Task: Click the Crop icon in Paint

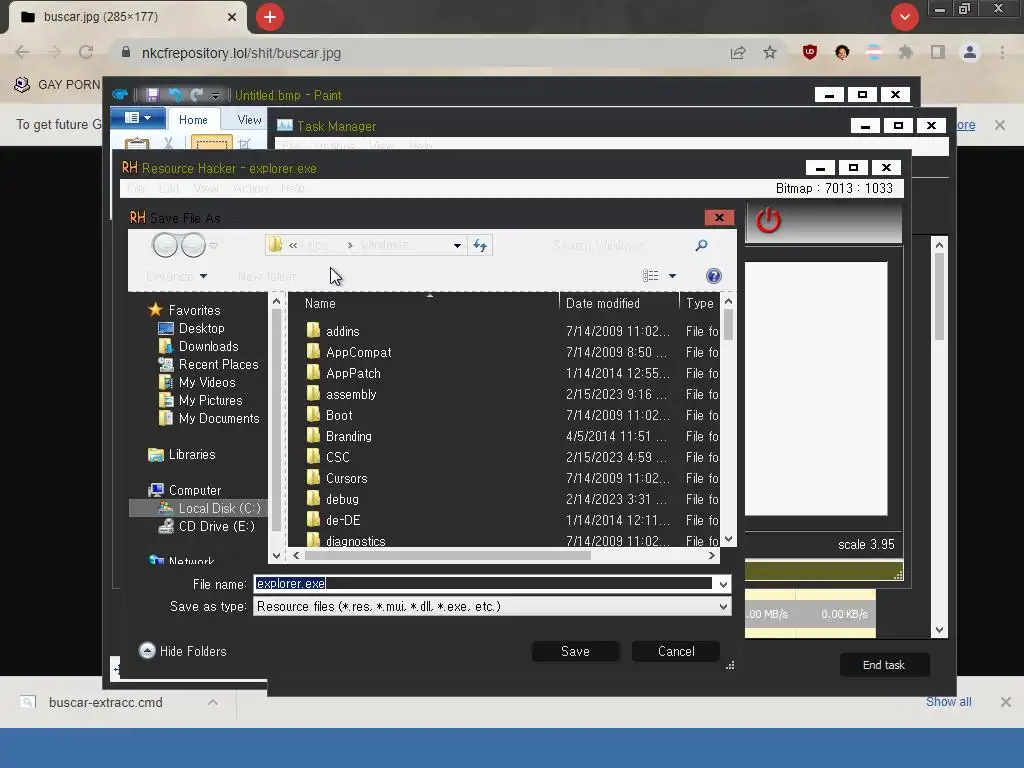Action: [x=245, y=144]
